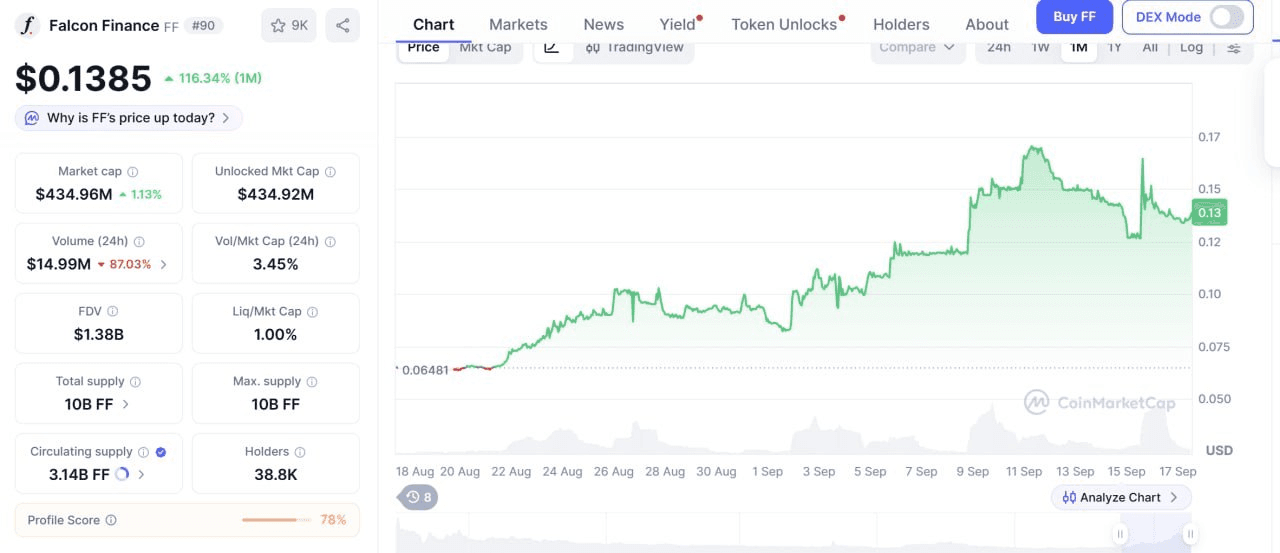1280x553 pixels.
Task: Click the Falcon Finance logo icon
Action: [x=29, y=25]
